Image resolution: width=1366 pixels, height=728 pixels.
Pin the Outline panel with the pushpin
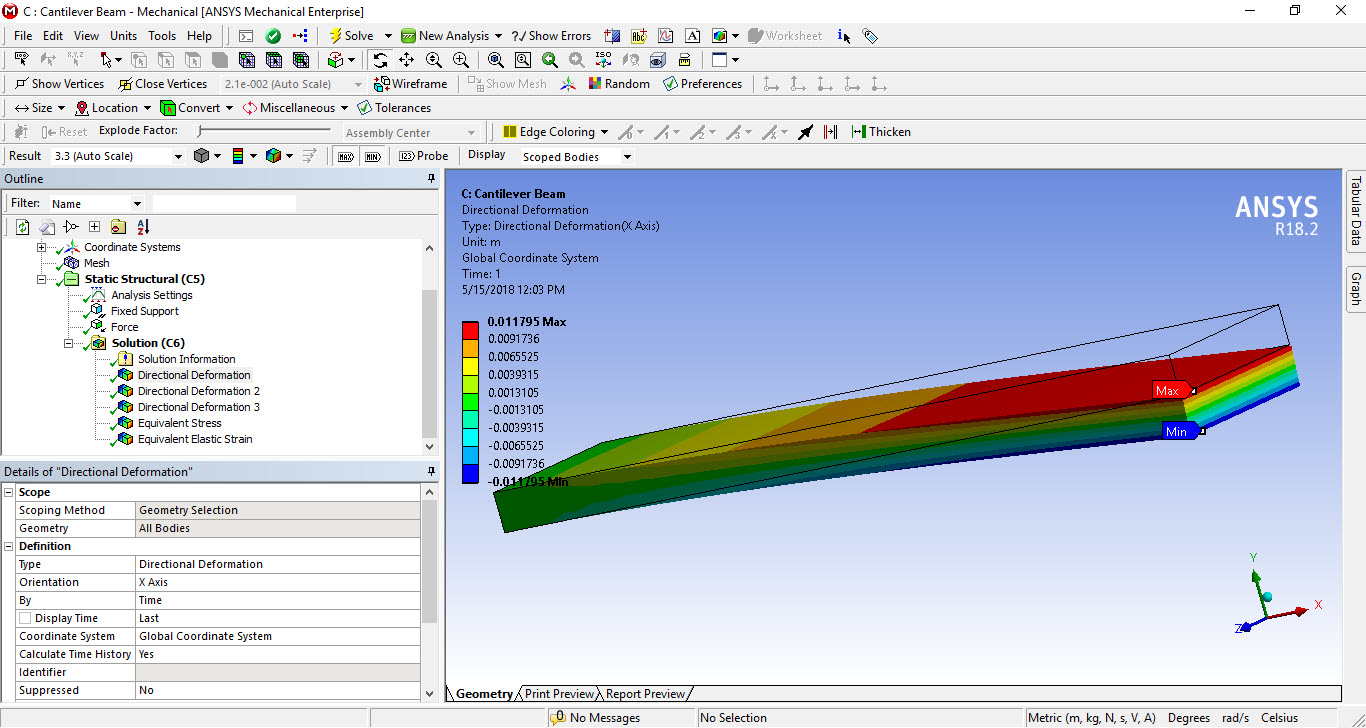click(432, 179)
